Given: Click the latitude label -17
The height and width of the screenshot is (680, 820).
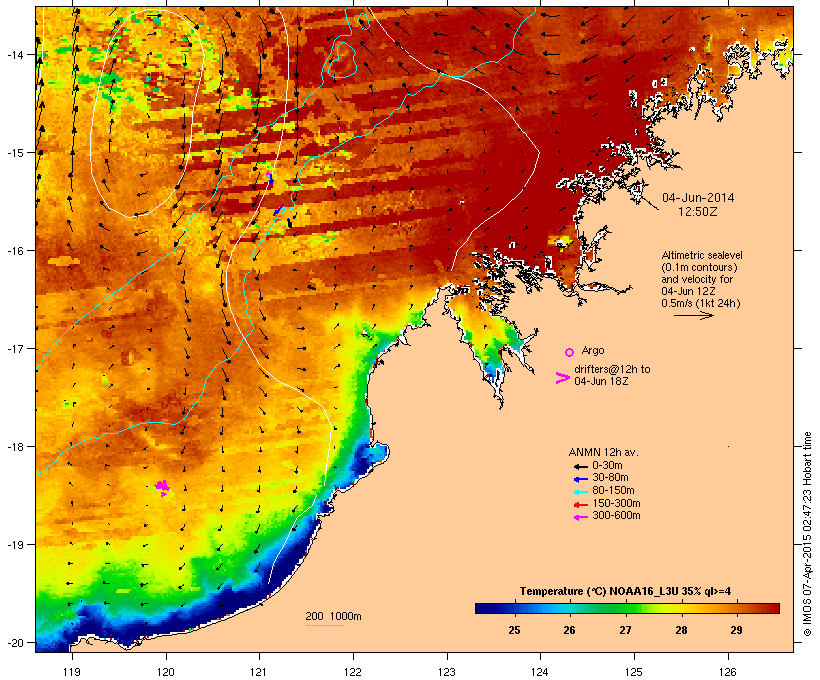Looking at the screenshot, I should (15, 348).
